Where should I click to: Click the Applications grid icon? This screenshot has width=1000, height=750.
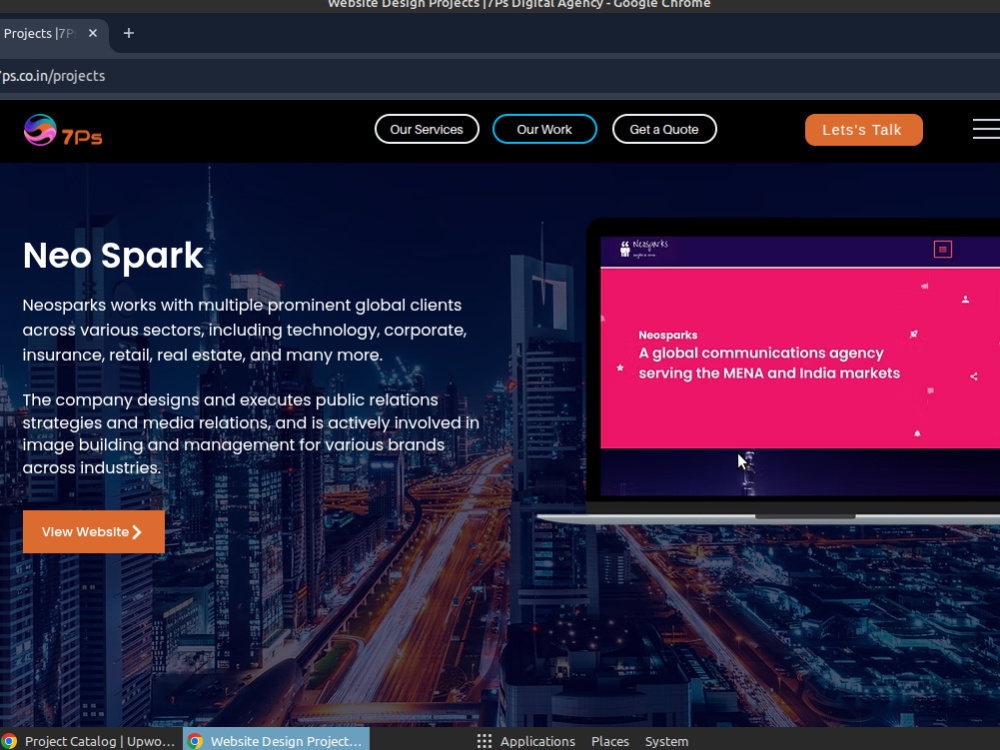point(484,741)
